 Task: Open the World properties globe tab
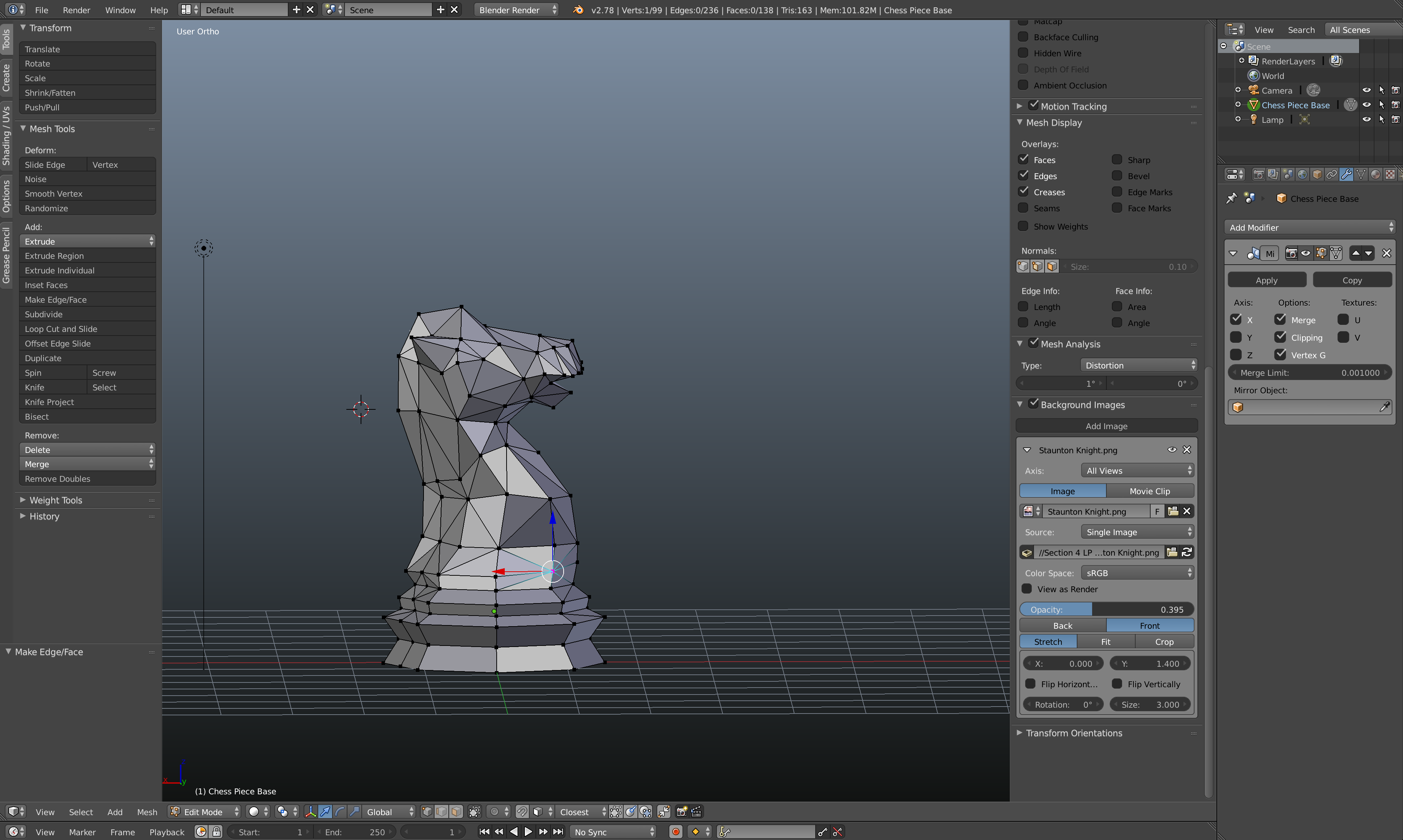(1302, 174)
